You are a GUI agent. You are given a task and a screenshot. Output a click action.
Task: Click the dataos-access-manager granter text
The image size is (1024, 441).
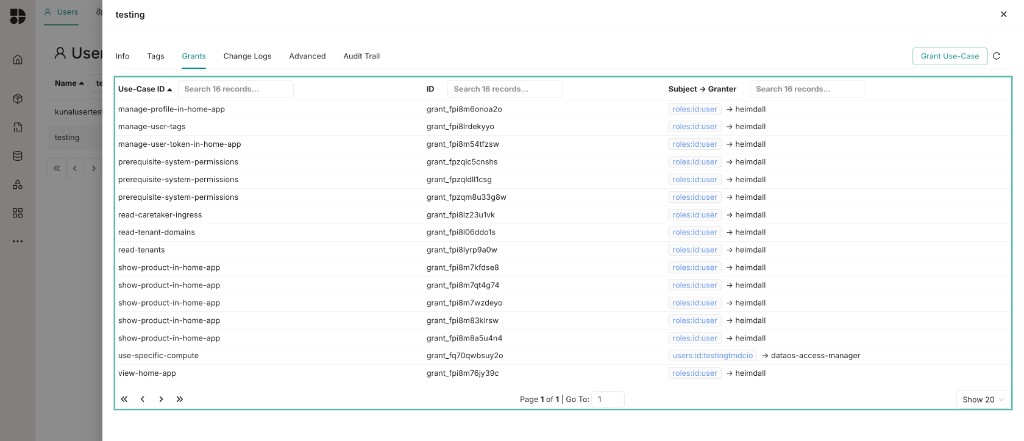pos(816,356)
